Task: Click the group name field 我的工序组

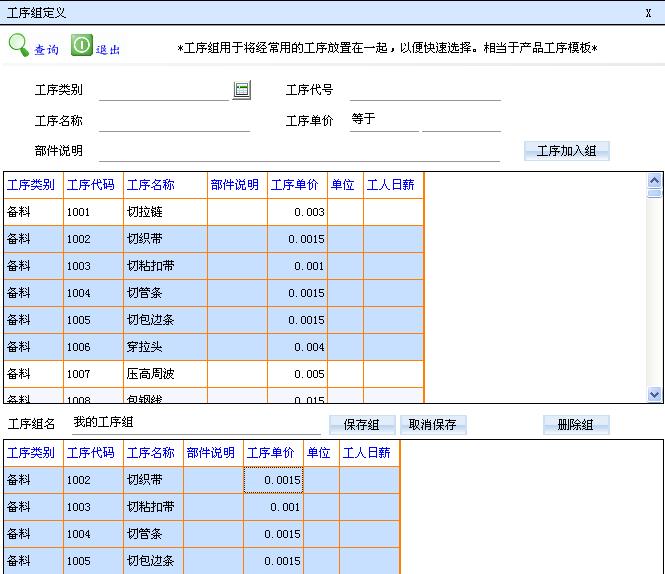Action: (x=195, y=423)
